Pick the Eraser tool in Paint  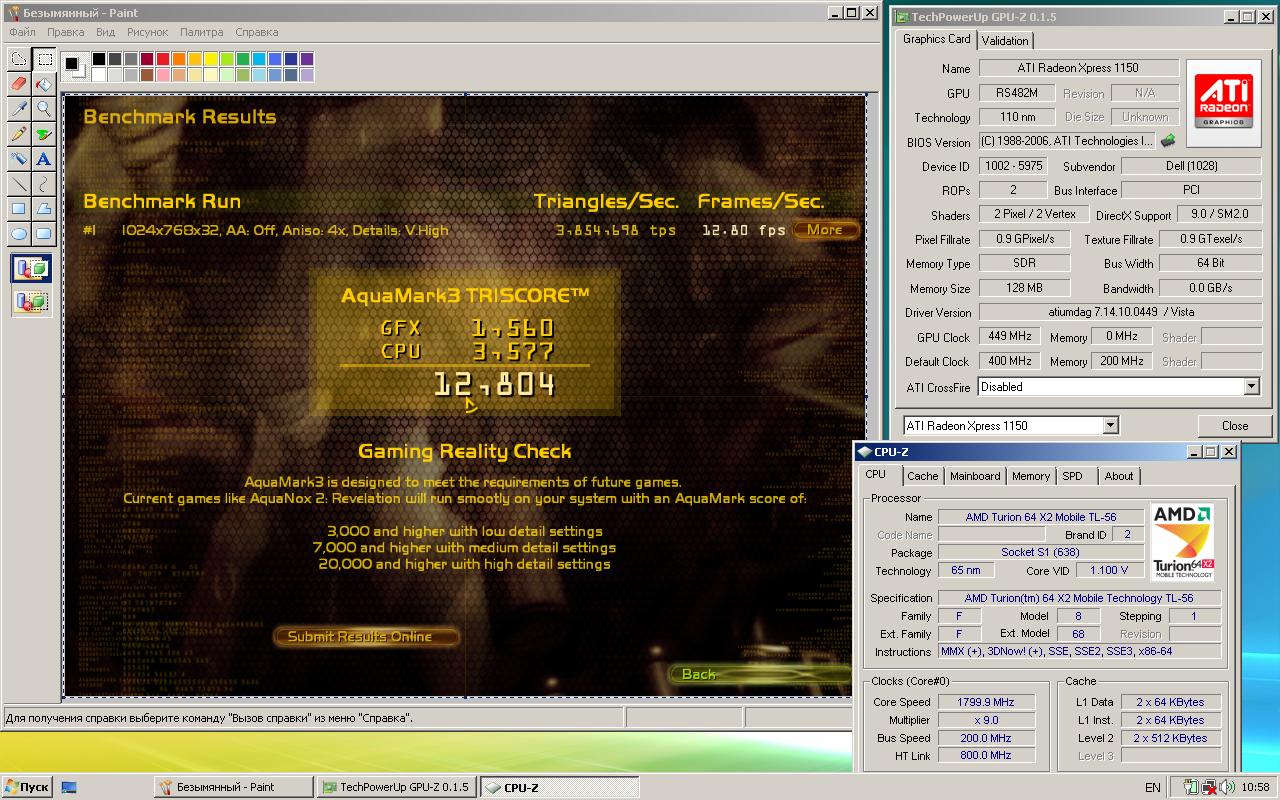pos(18,84)
